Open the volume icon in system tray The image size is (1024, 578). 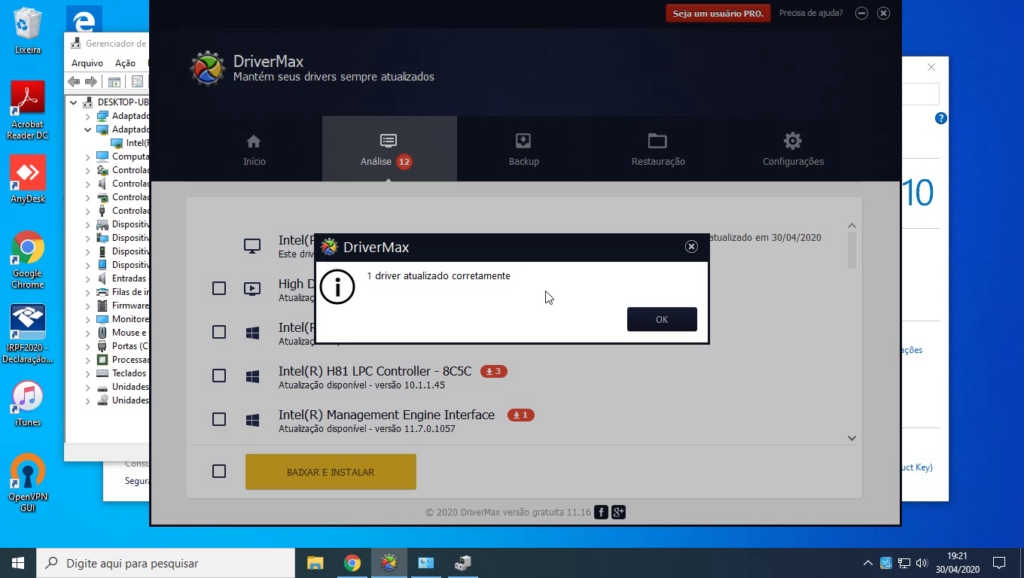click(x=921, y=563)
